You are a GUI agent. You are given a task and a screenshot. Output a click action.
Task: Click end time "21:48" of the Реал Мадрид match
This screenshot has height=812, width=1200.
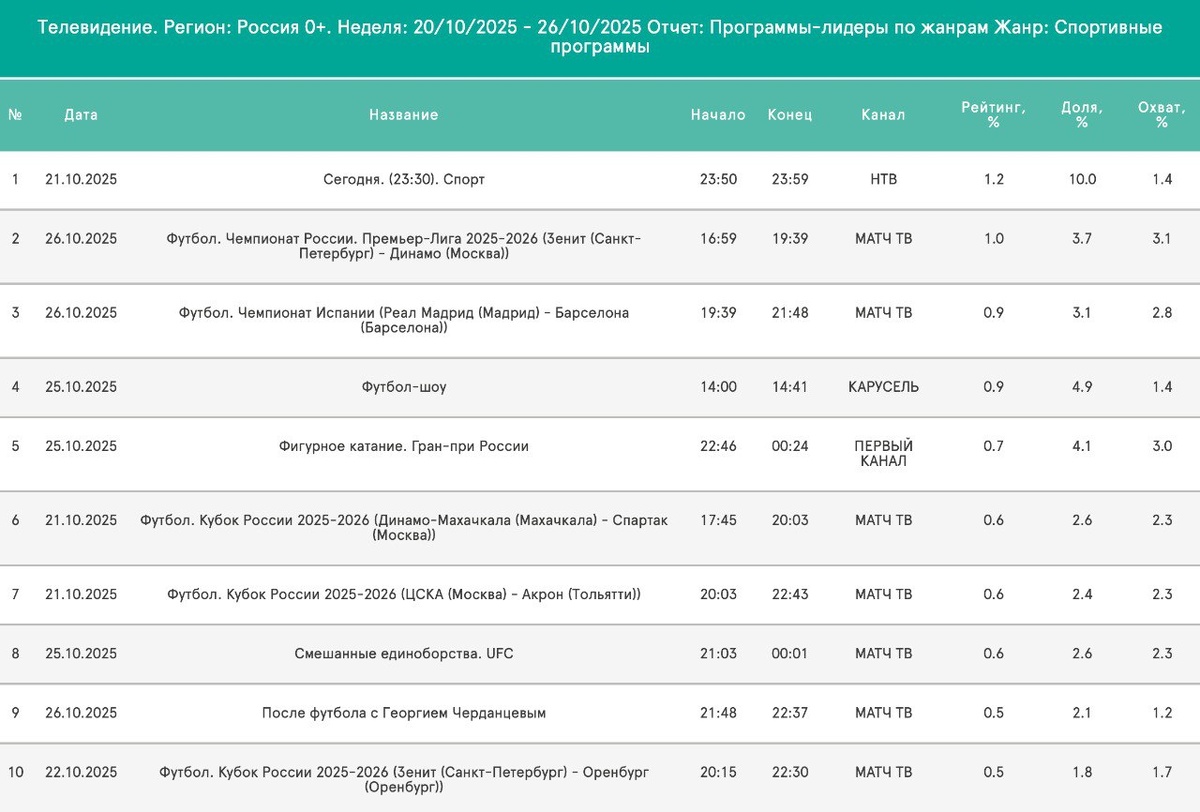coord(790,313)
